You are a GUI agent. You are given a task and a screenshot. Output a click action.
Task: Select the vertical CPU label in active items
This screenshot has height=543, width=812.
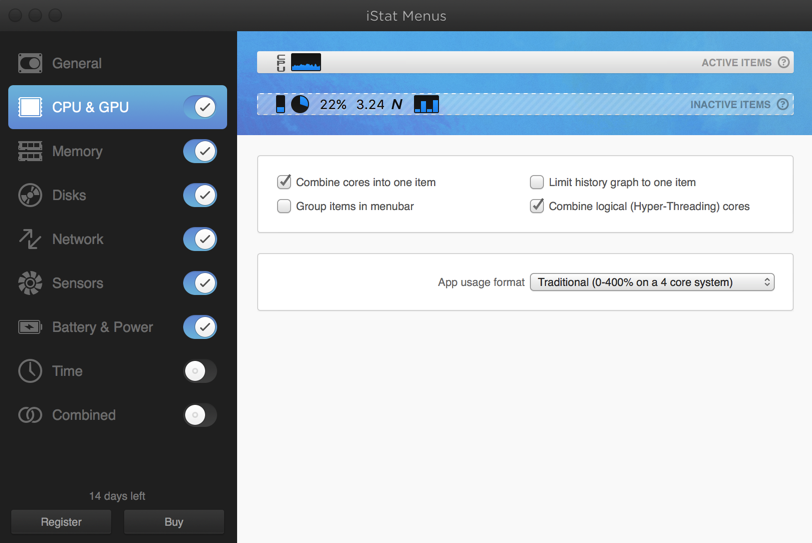point(281,63)
